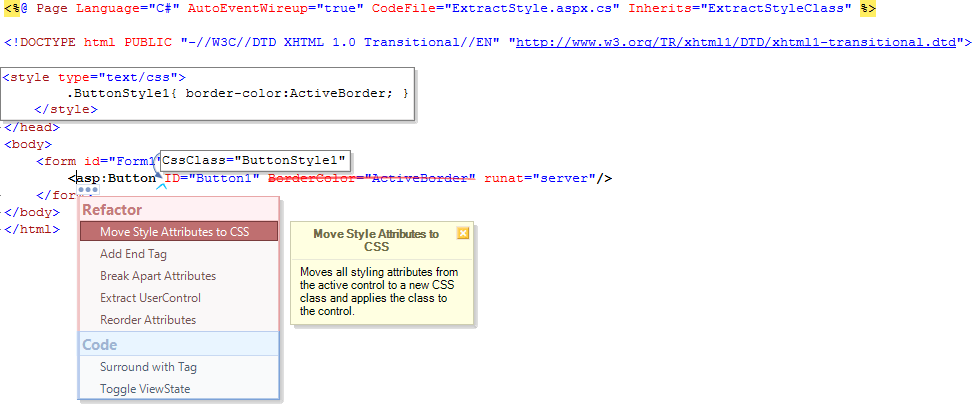Viewport: 976px width, 407px height.
Task: Click the CssClass="ButtonStyle1" preview box
Action: (256, 160)
